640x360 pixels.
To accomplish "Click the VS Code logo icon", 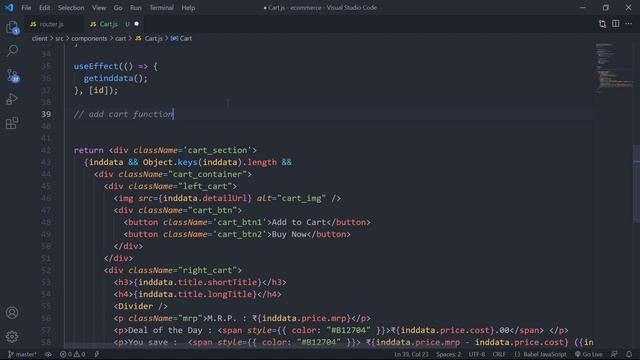I will point(9,7).
